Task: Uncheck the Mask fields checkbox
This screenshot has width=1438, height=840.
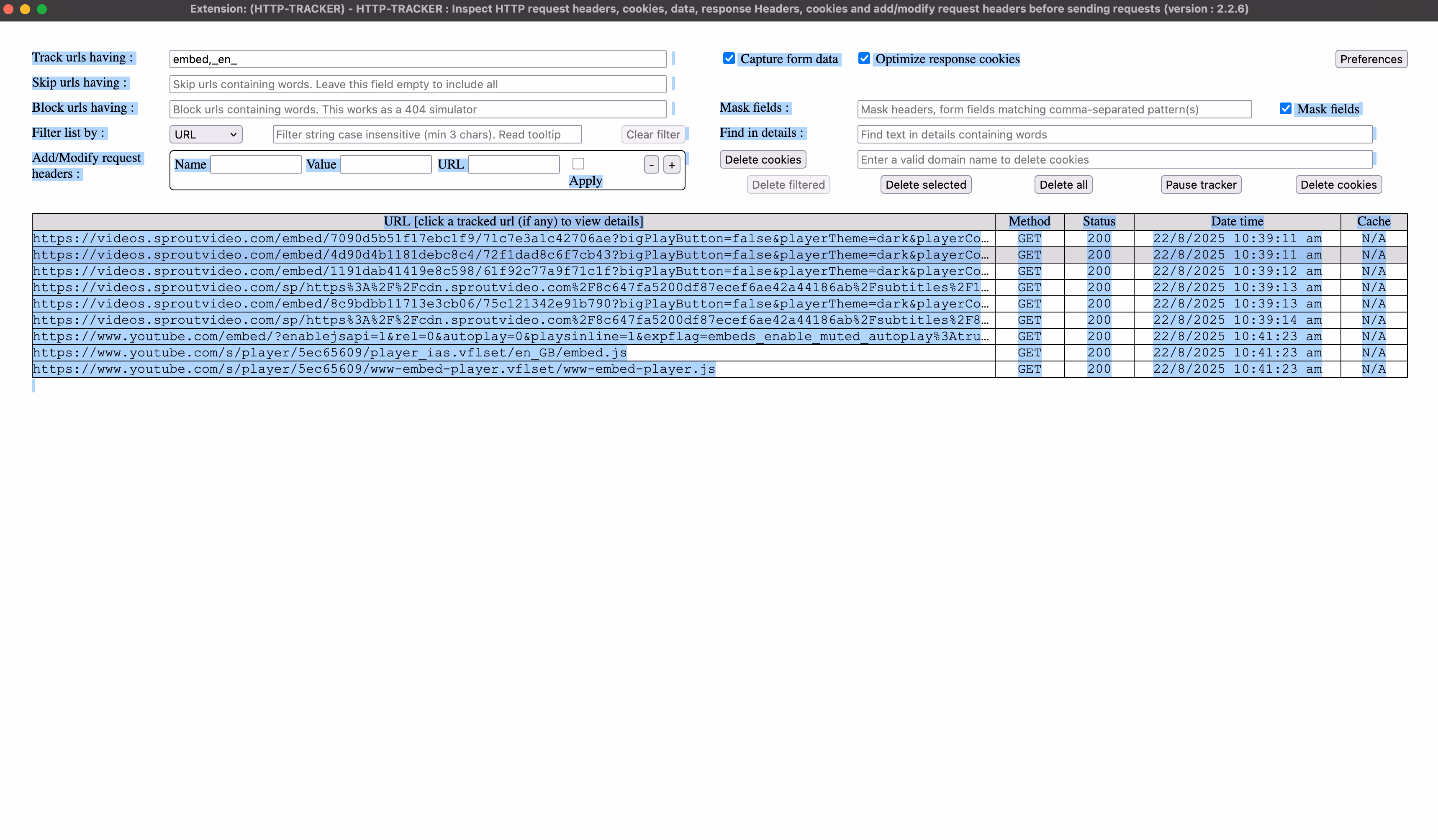Action: point(1285,108)
